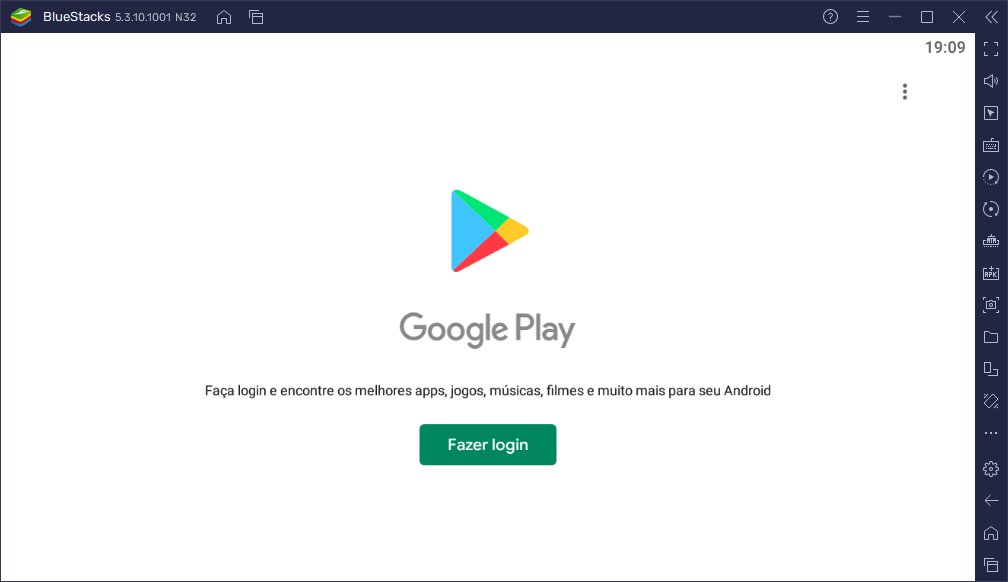Click the green Fazer login button

[487, 445]
